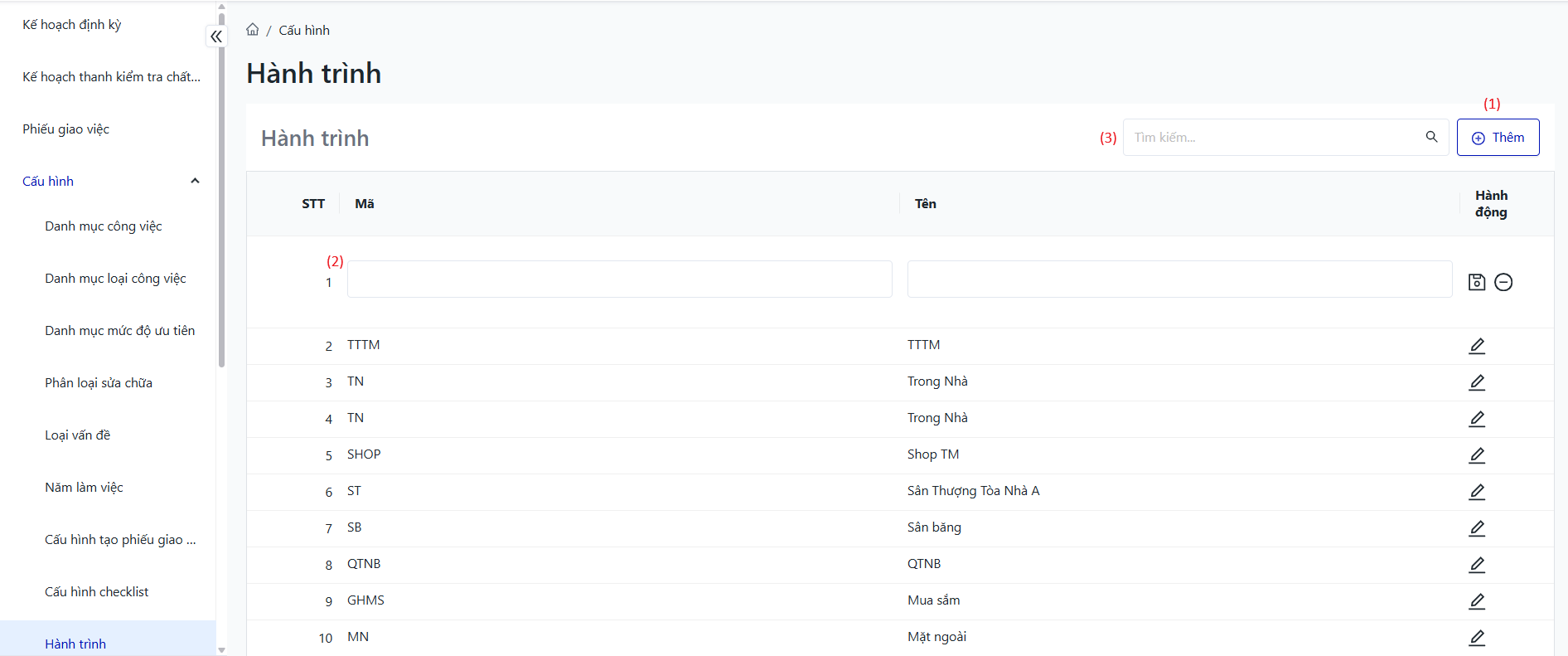The height and width of the screenshot is (656, 1568).
Task: Collapse the sidebar with double-chevron button
Action: pyautogui.click(x=215, y=36)
